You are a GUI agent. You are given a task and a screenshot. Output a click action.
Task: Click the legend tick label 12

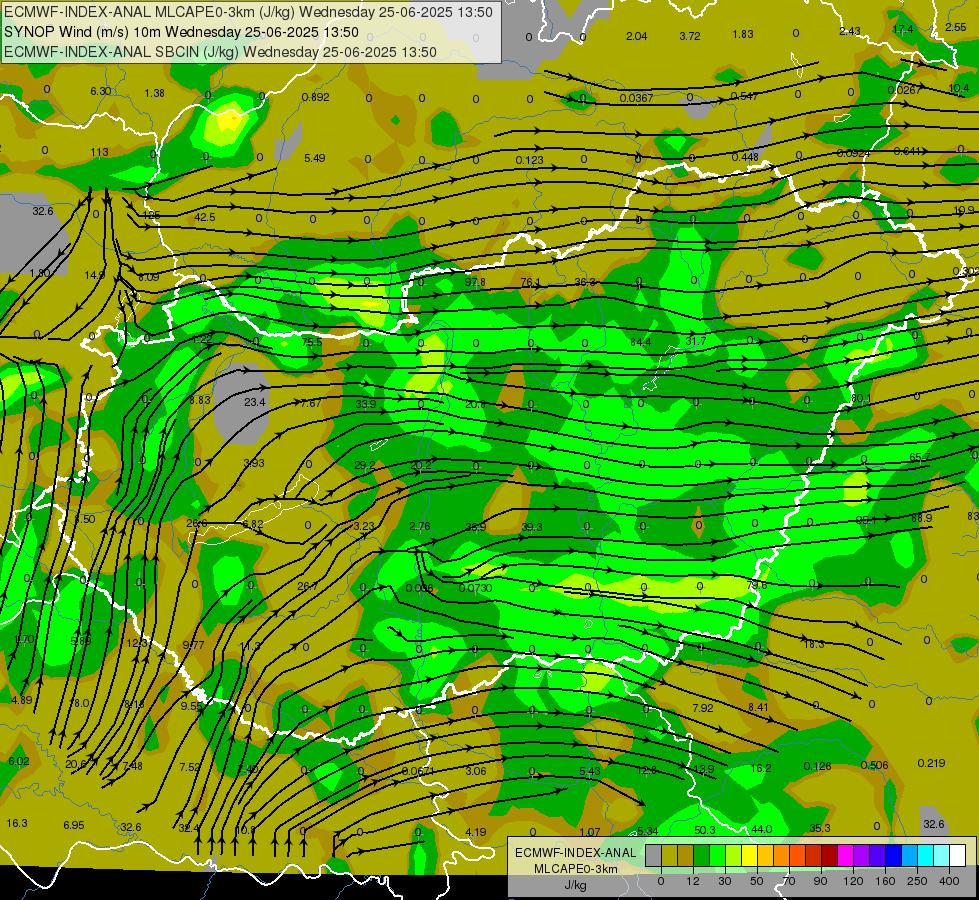pos(693,881)
